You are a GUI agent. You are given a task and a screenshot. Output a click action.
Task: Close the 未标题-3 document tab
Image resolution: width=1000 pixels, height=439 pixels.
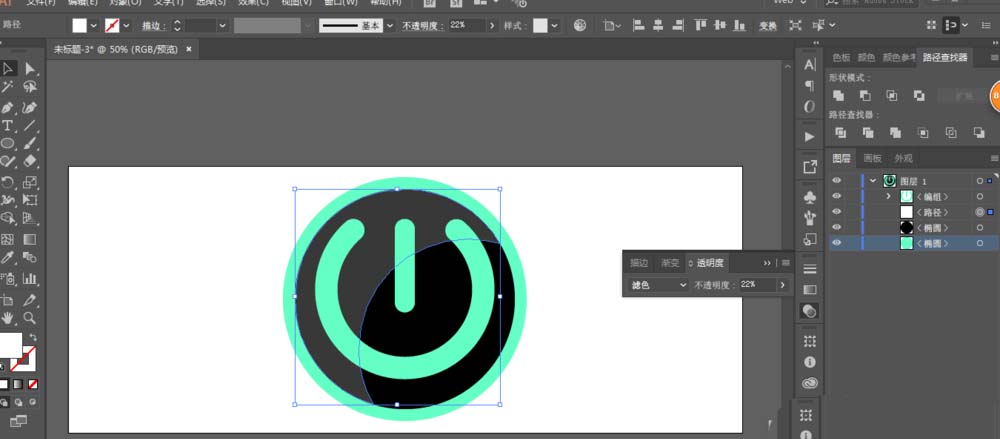[189, 49]
